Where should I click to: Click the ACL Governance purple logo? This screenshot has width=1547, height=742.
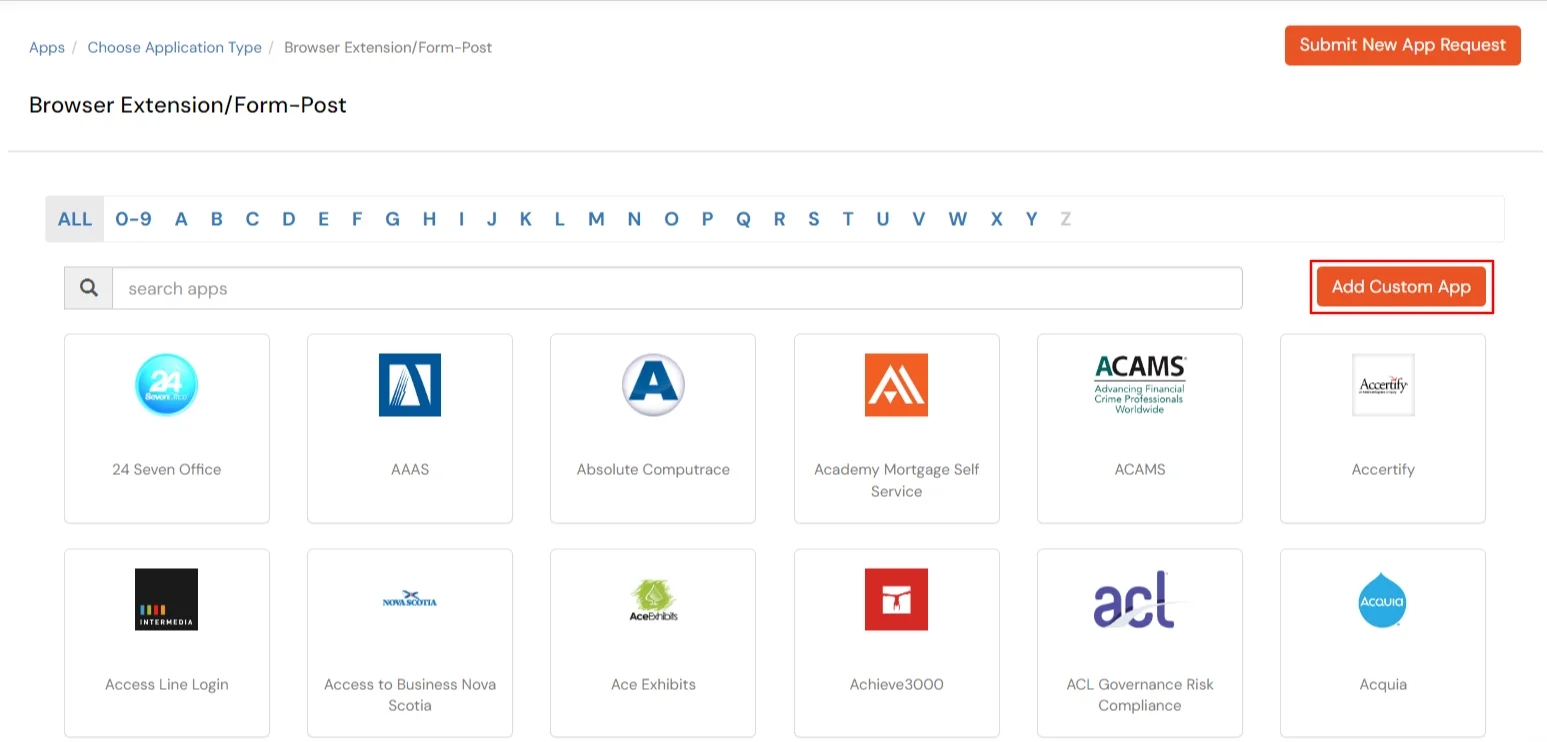pyautogui.click(x=1139, y=600)
